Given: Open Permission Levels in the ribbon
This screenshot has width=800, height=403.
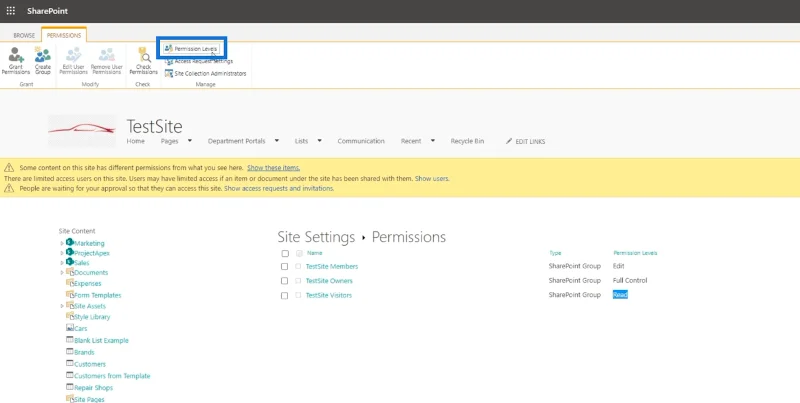Looking at the screenshot, I should point(191,48).
